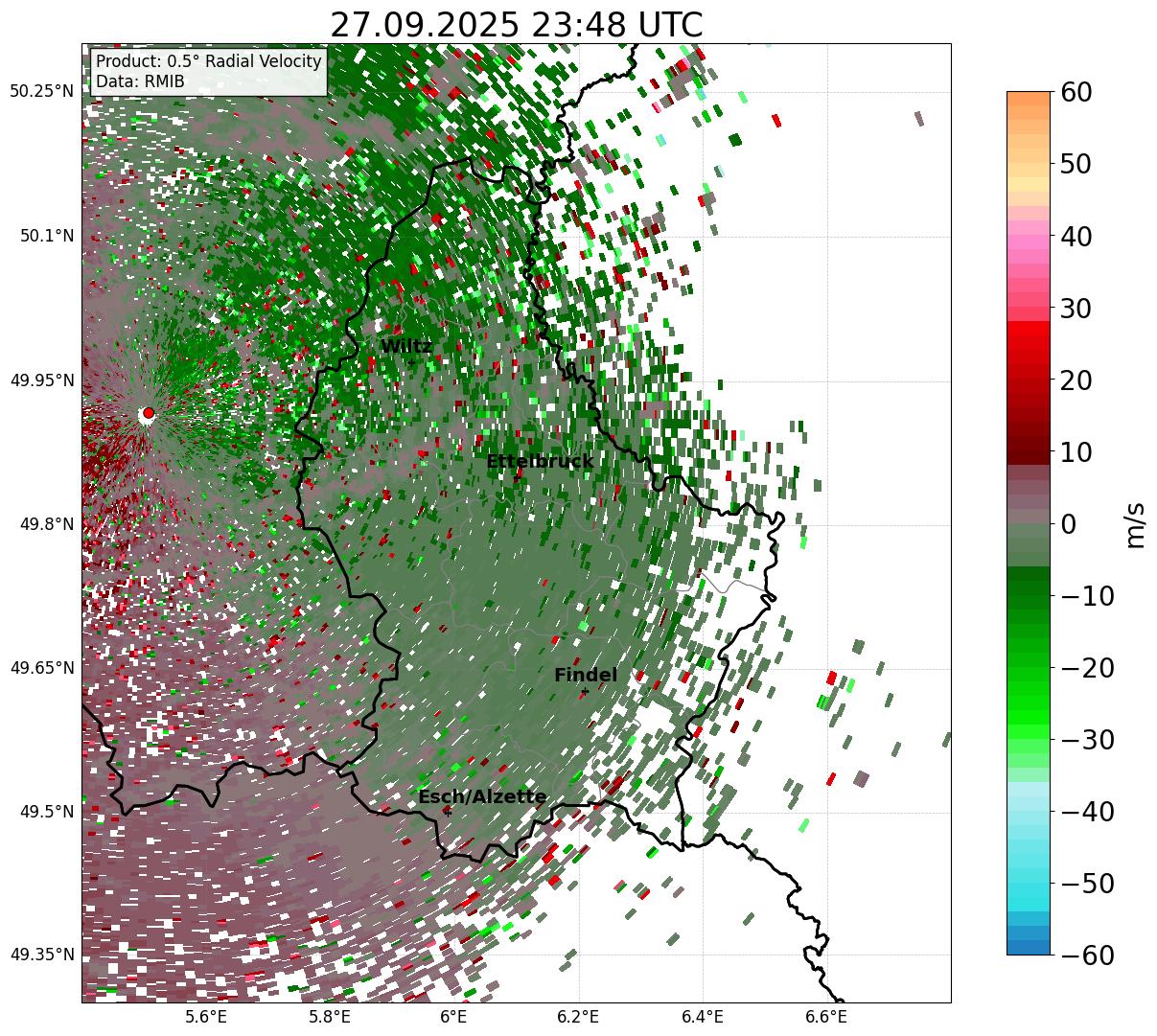Select the Esch/Alzette city label
The image size is (1157, 1036).
(x=482, y=797)
